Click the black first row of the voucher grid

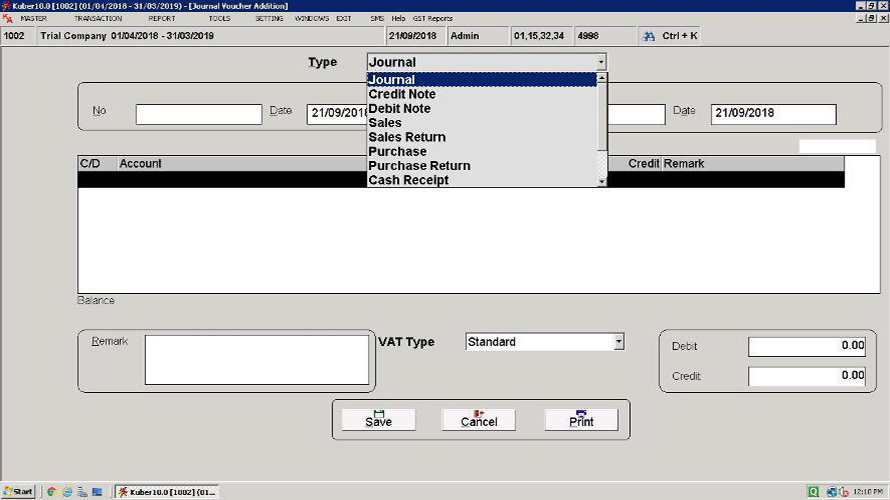pos(461,179)
